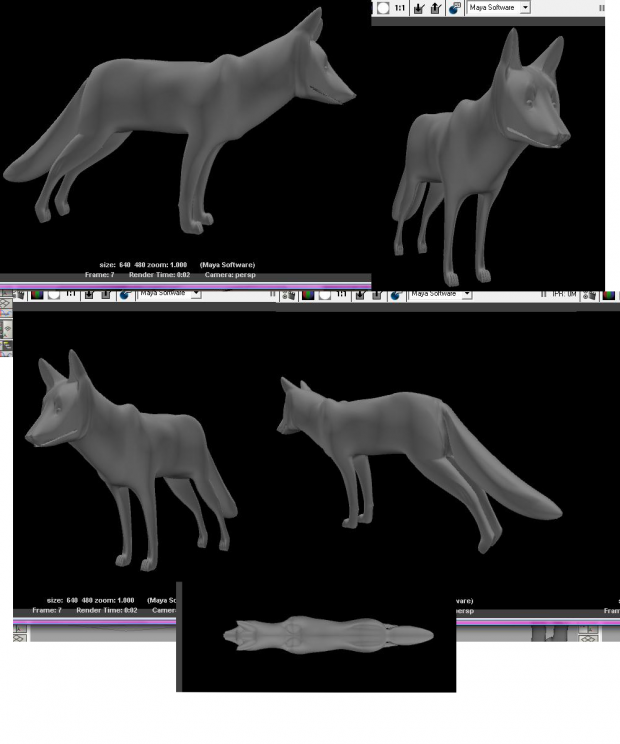Open render settings in rear-view fox render window
The height and width of the screenshot is (744, 620).
click(x=397, y=295)
